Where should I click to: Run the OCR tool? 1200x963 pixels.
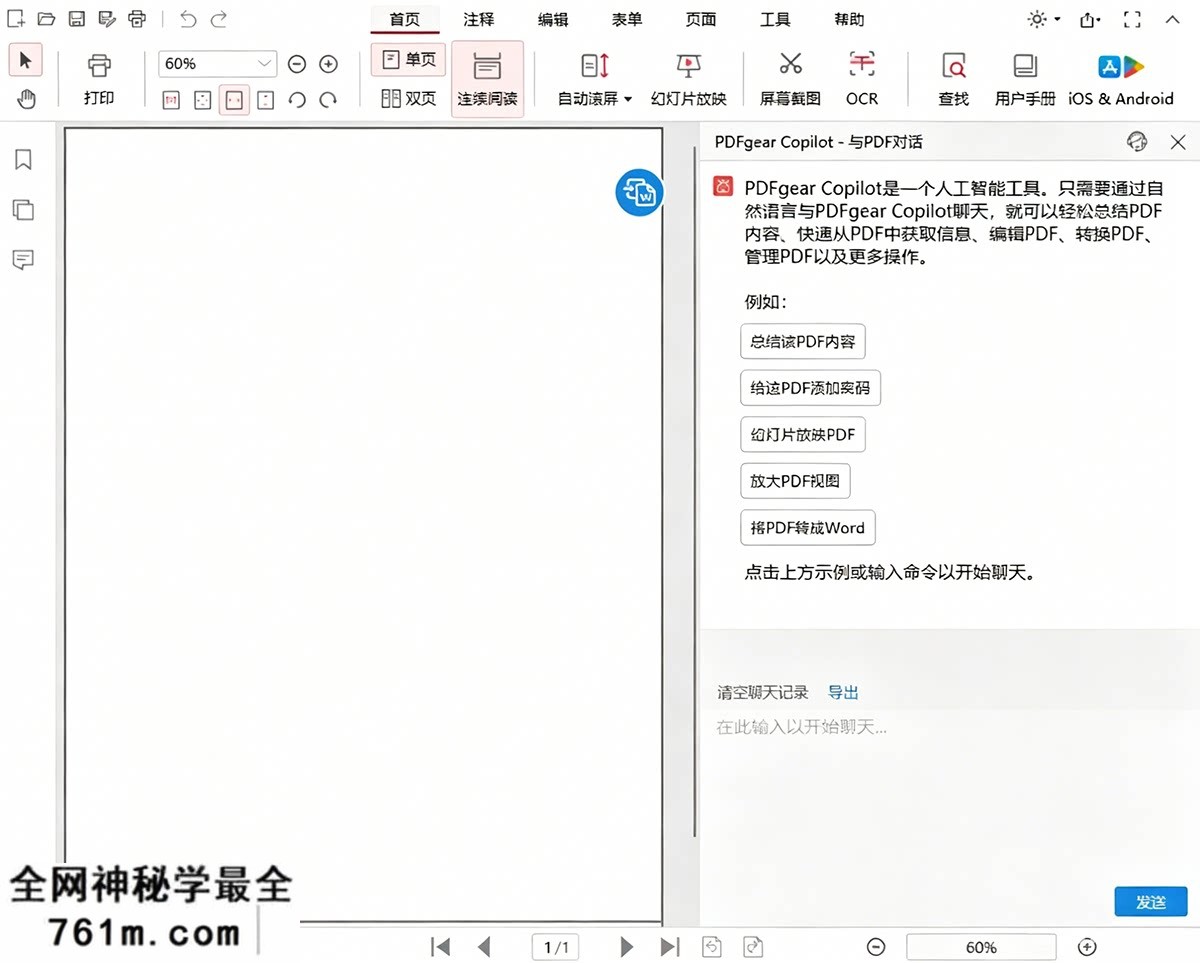point(862,79)
